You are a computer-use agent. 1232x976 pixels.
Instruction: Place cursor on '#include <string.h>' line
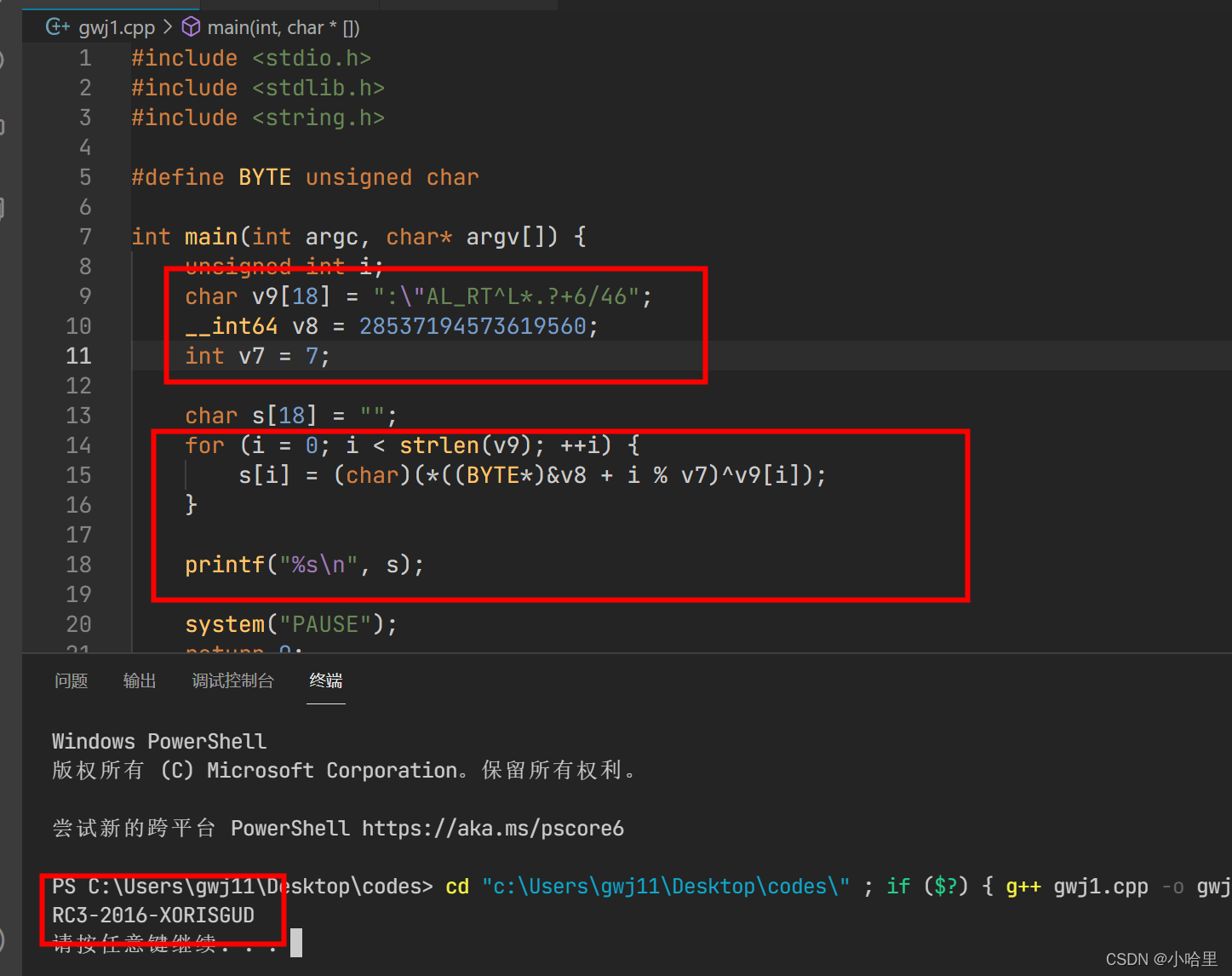[258, 118]
